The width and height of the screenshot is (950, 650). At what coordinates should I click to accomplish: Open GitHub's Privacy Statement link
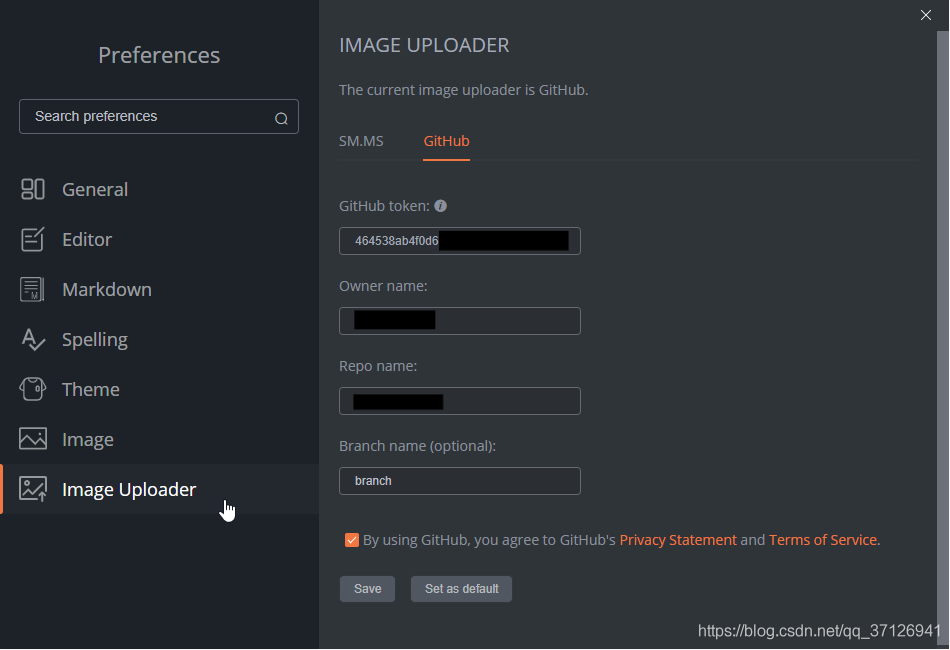pos(678,540)
